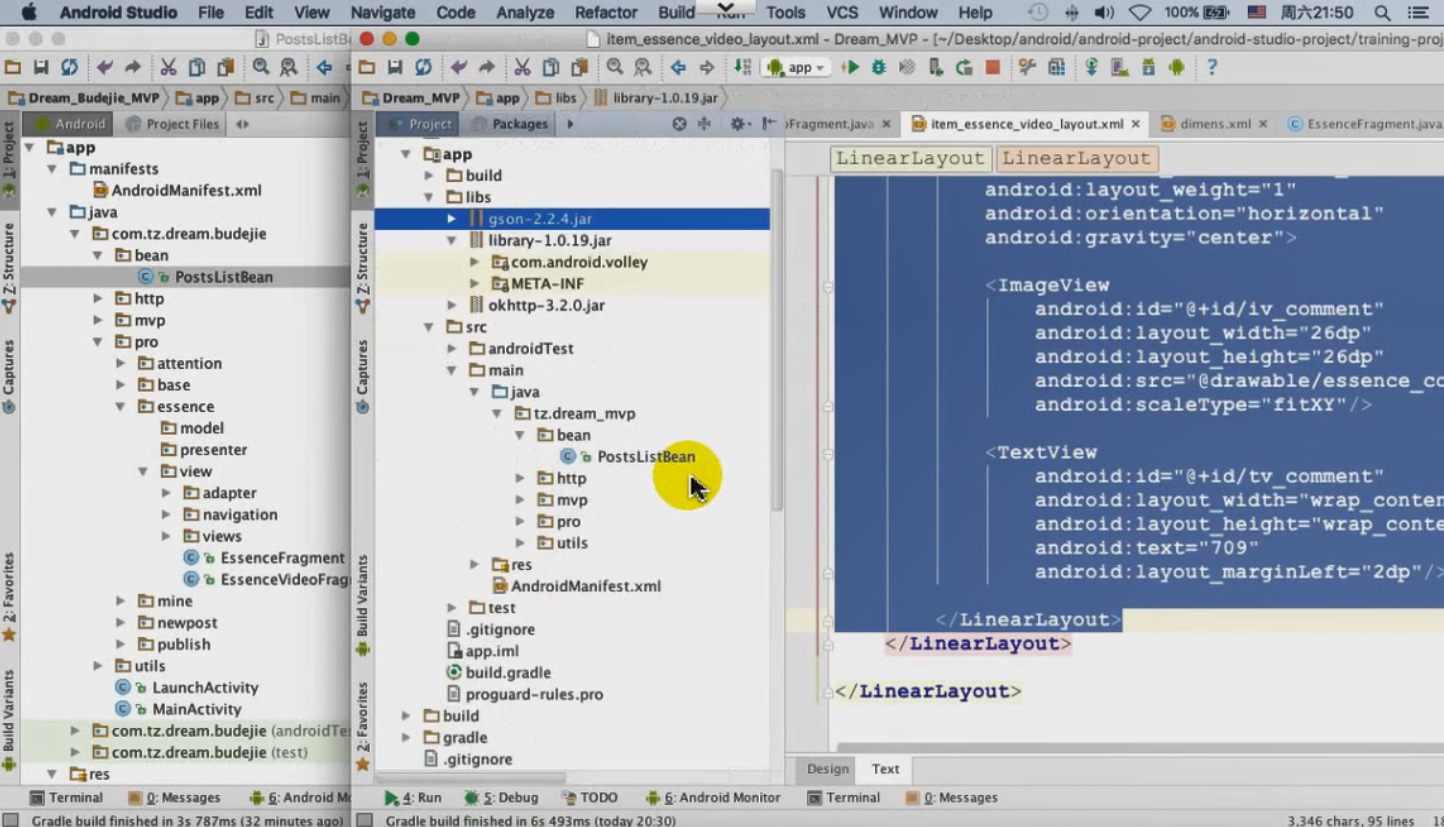The image size is (1444, 827).
Task: Close item_essence_video_layout.xml tab
Action: 1135,124
